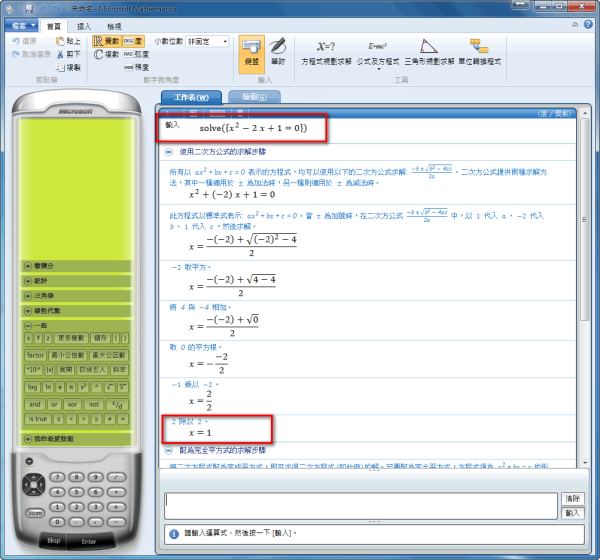600x560 pixels.
Task: Click the π key on the calculator pad
Action: [71, 387]
